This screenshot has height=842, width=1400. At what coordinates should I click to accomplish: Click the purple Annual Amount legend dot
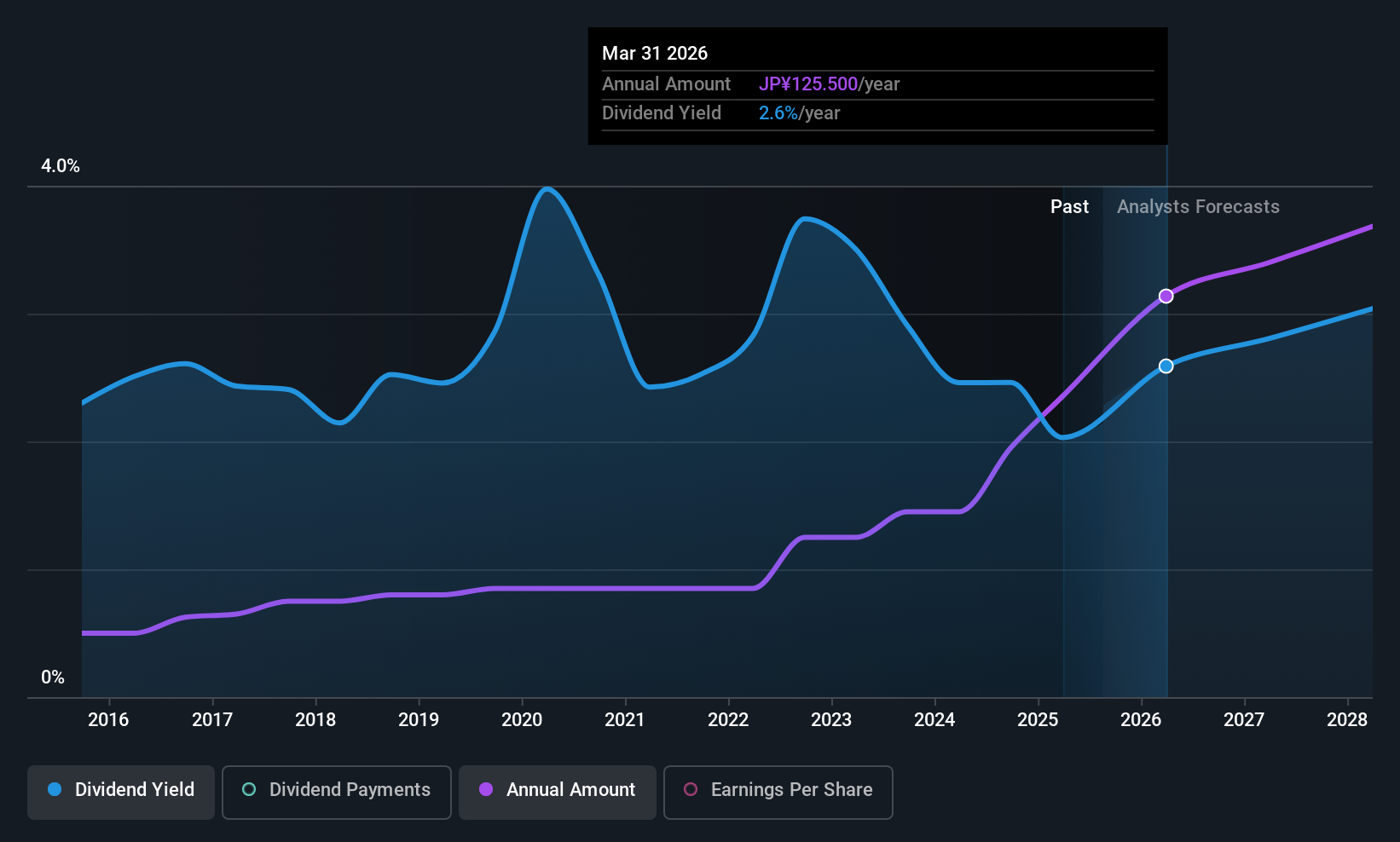coord(486,790)
